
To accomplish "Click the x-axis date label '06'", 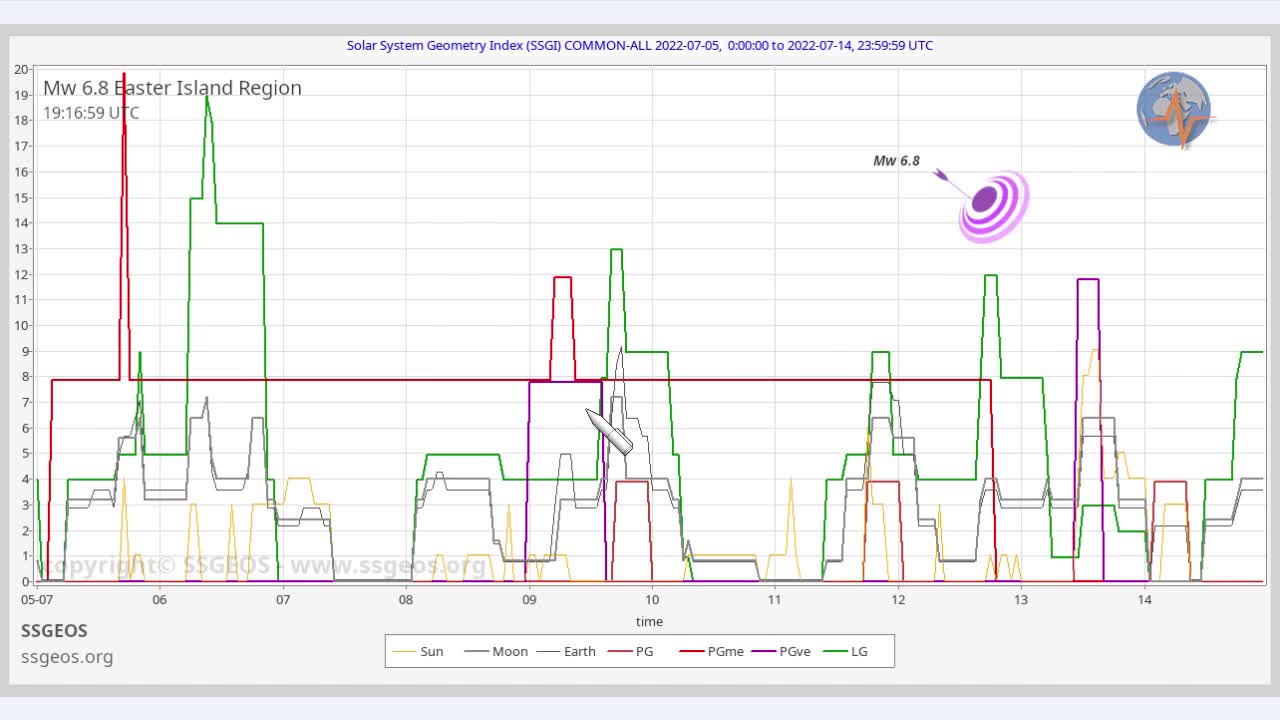I will point(160,599).
